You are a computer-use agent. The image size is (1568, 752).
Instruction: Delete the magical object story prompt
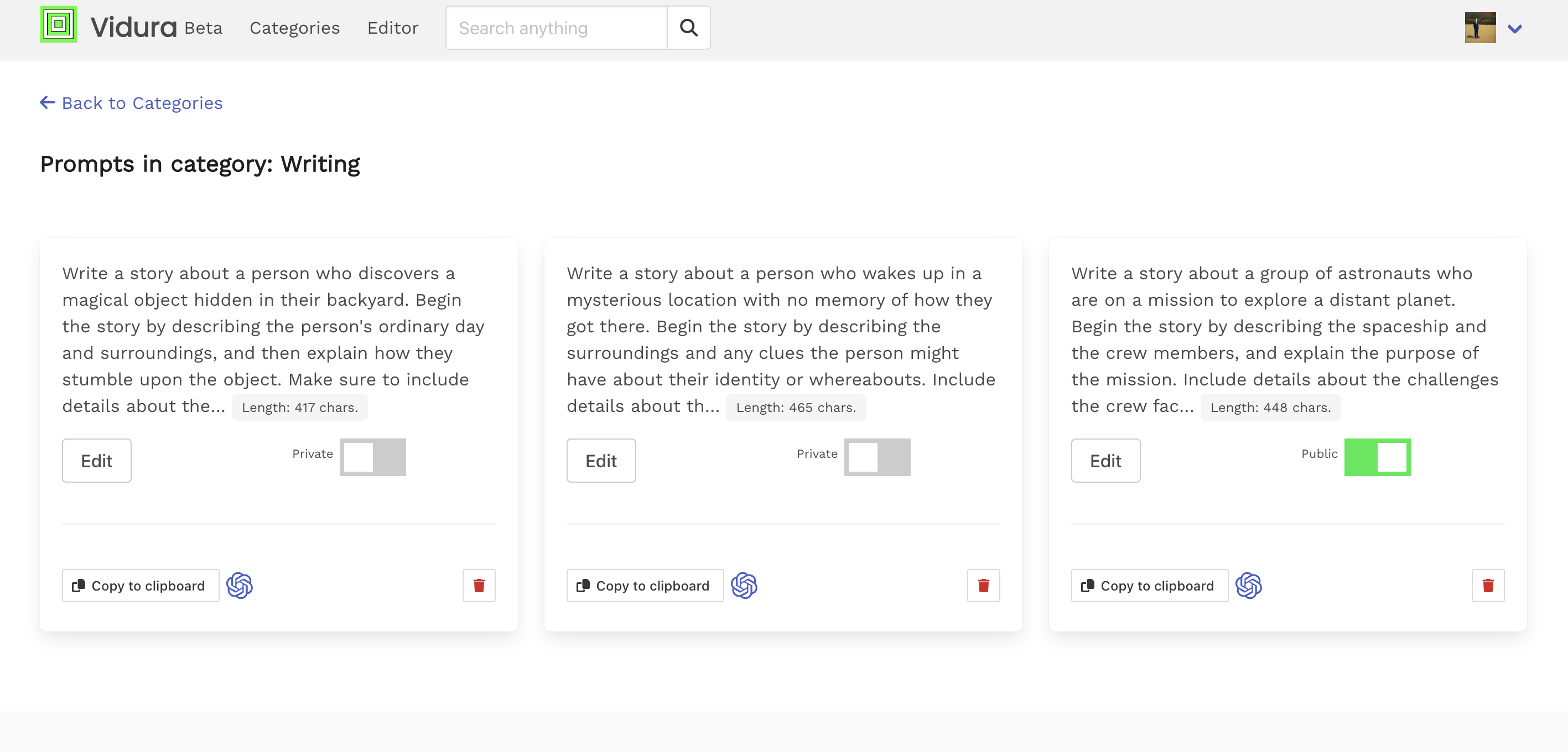479,586
